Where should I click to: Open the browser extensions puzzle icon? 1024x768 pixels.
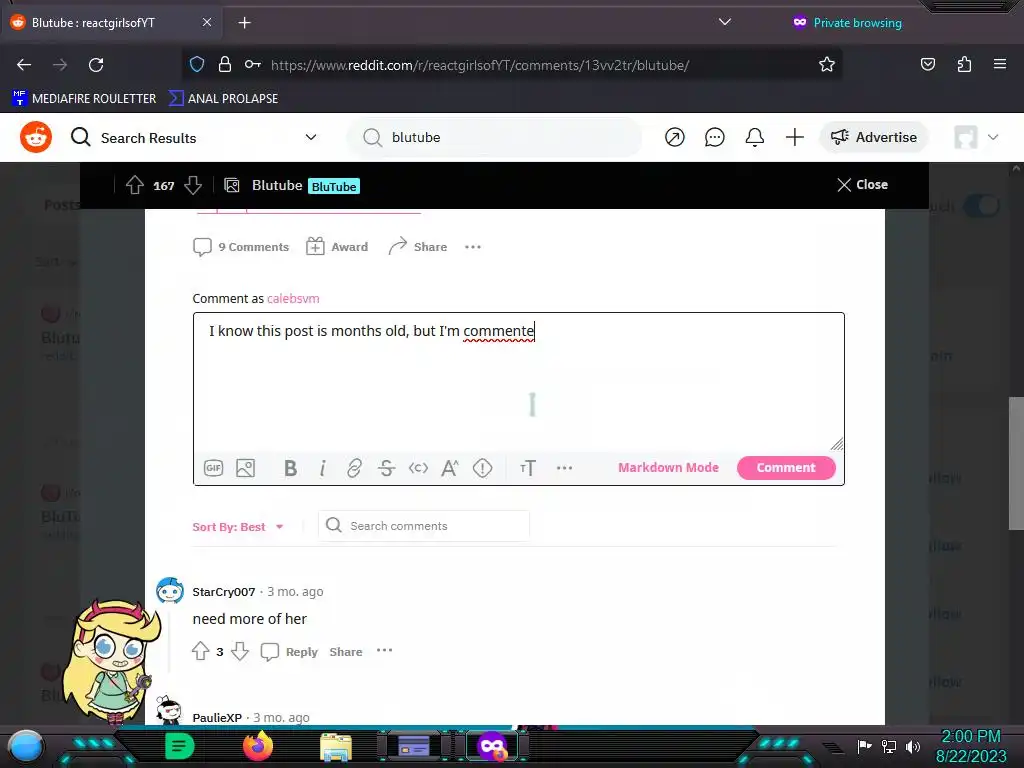click(x=964, y=64)
